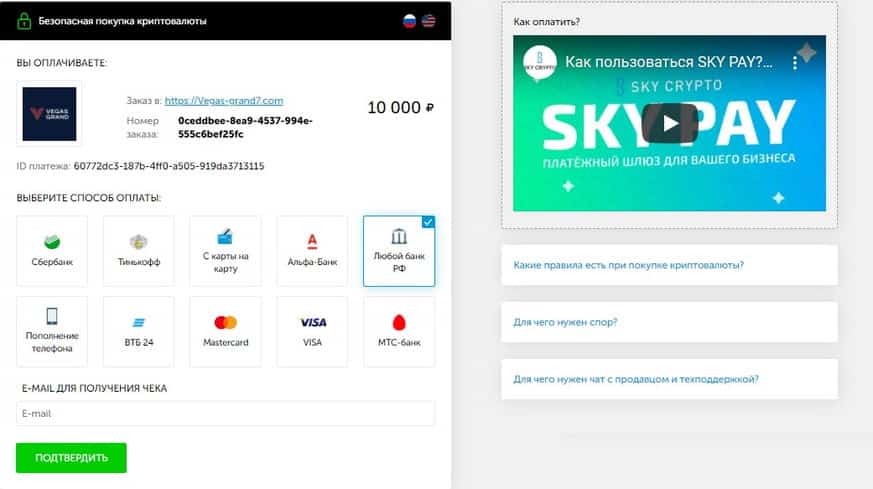The width and height of the screenshot is (873, 489).
Task: Choose 'Пополнение телефона' payment option
Action: [x=52, y=331]
